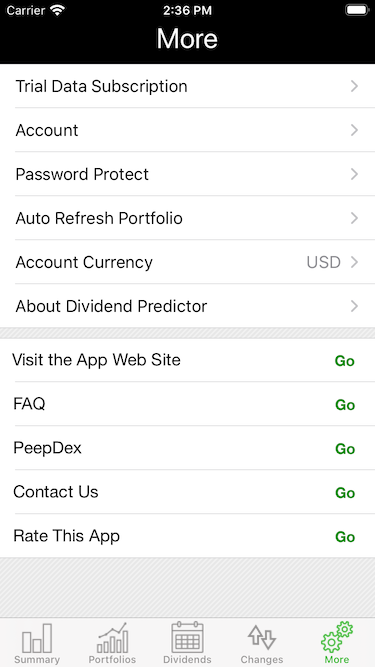This screenshot has width=375, height=667.
Task: Tap the Wi-Fi status icon
Action: pyautogui.click(x=57, y=10)
